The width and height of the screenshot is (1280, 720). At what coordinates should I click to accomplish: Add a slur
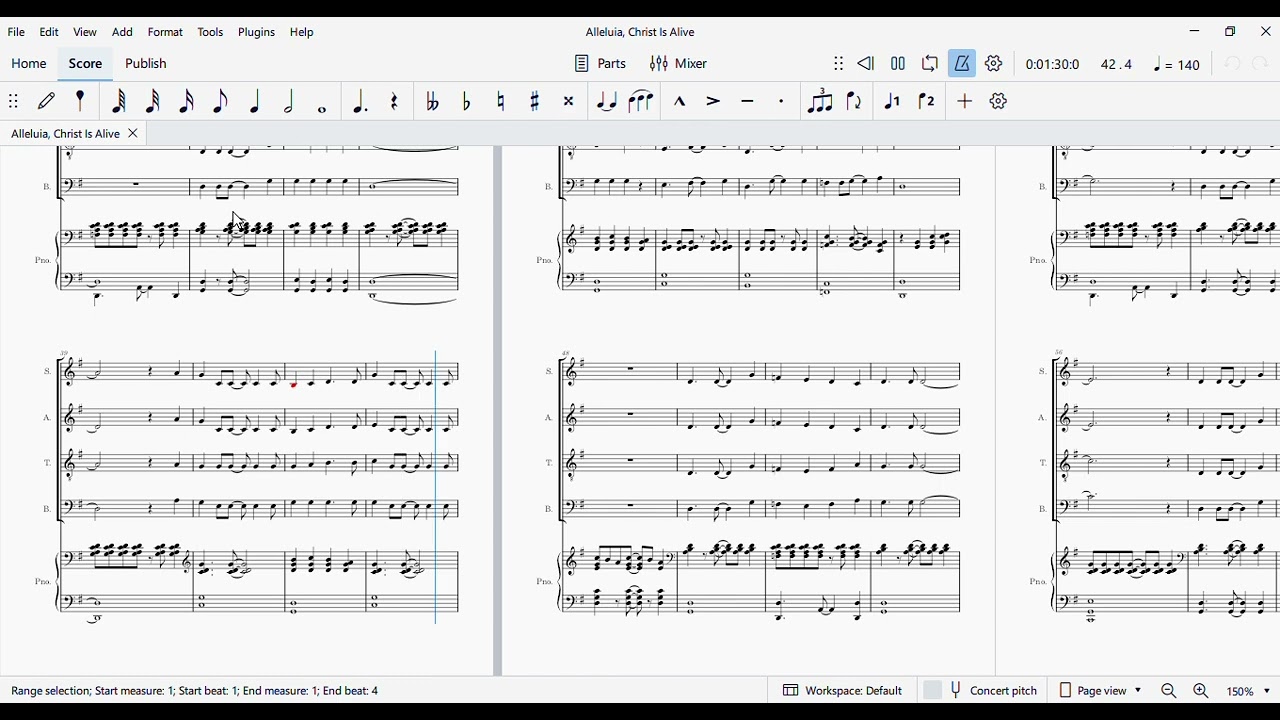641,101
